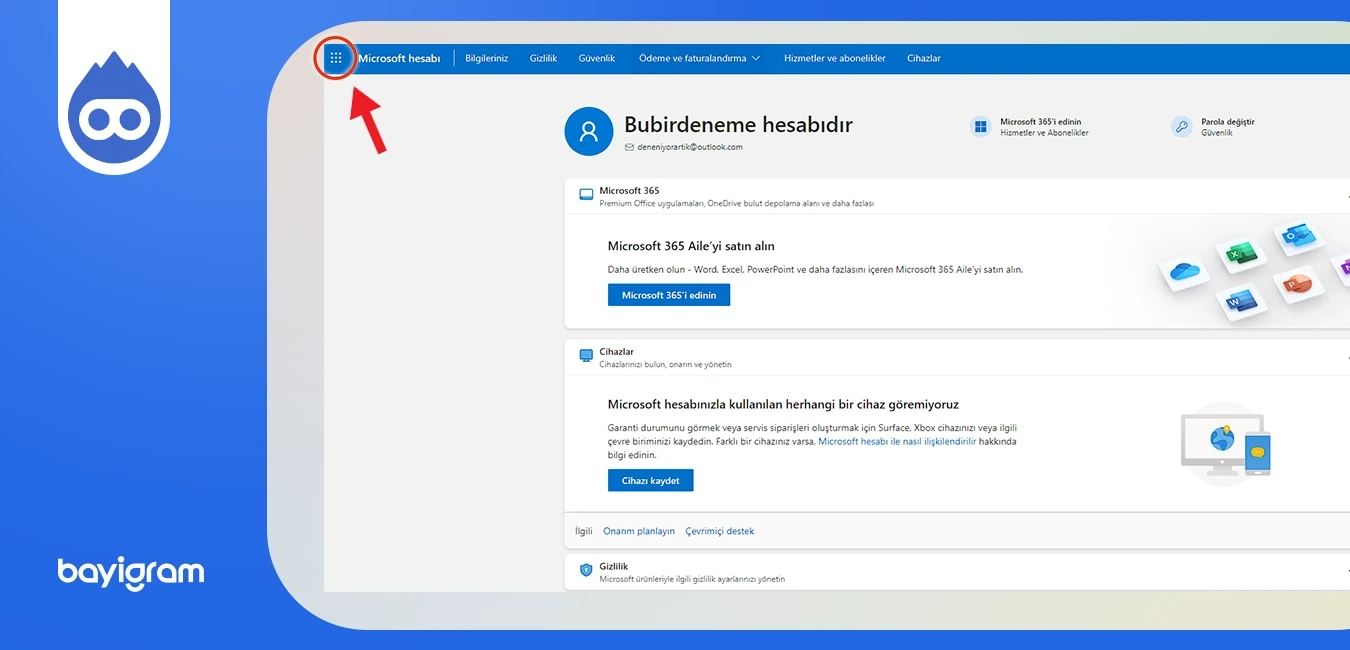Viewport: 1350px width, 650px height.
Task: Select the Word icon in the promo image
Action: point(1241,301)
